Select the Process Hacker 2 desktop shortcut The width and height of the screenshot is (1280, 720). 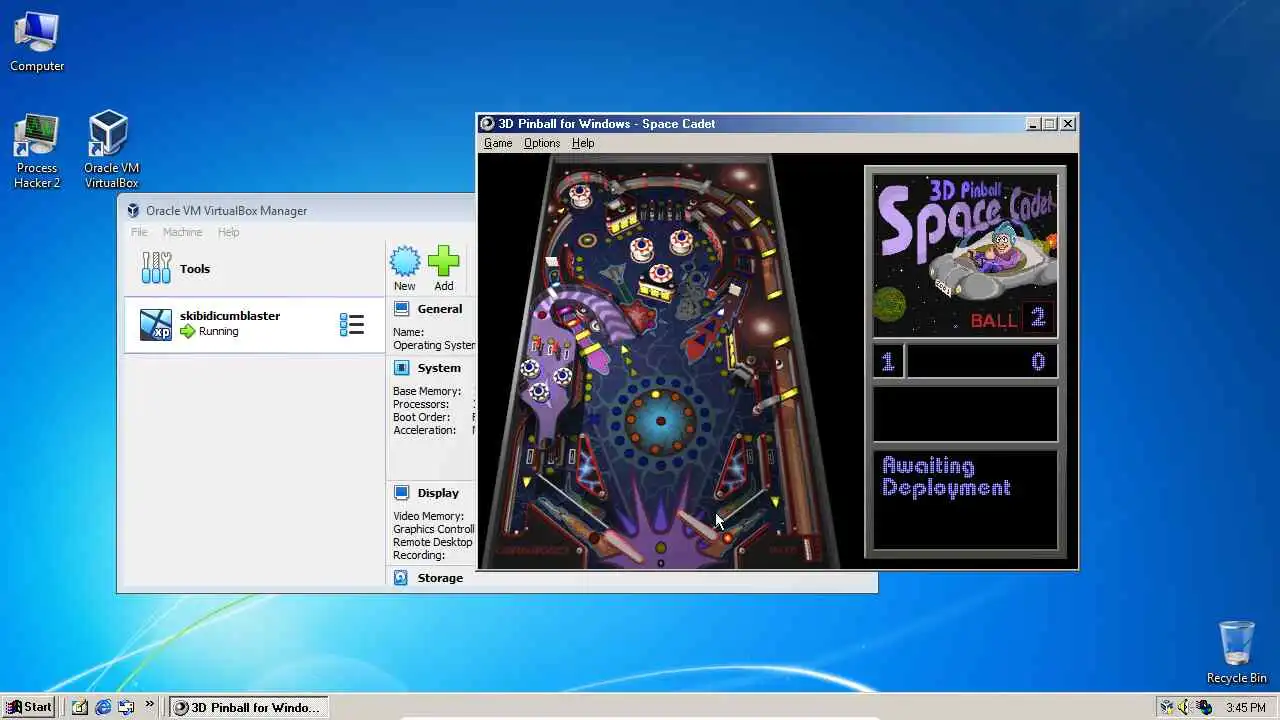(37, 151)
